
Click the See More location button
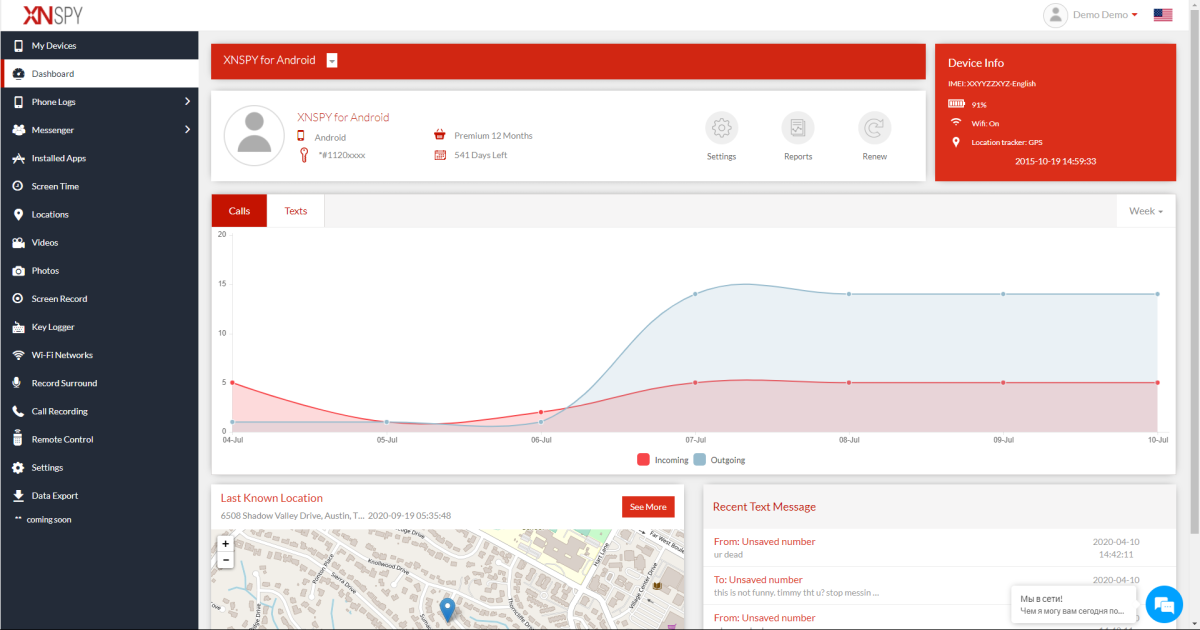pyautogui.click(x=648, y=507)
